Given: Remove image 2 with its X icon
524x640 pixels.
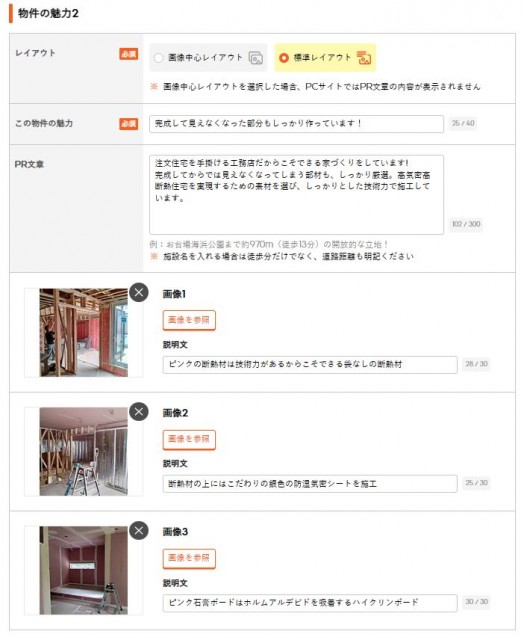Looking at the screenshot, I should [x=139, y=411].
